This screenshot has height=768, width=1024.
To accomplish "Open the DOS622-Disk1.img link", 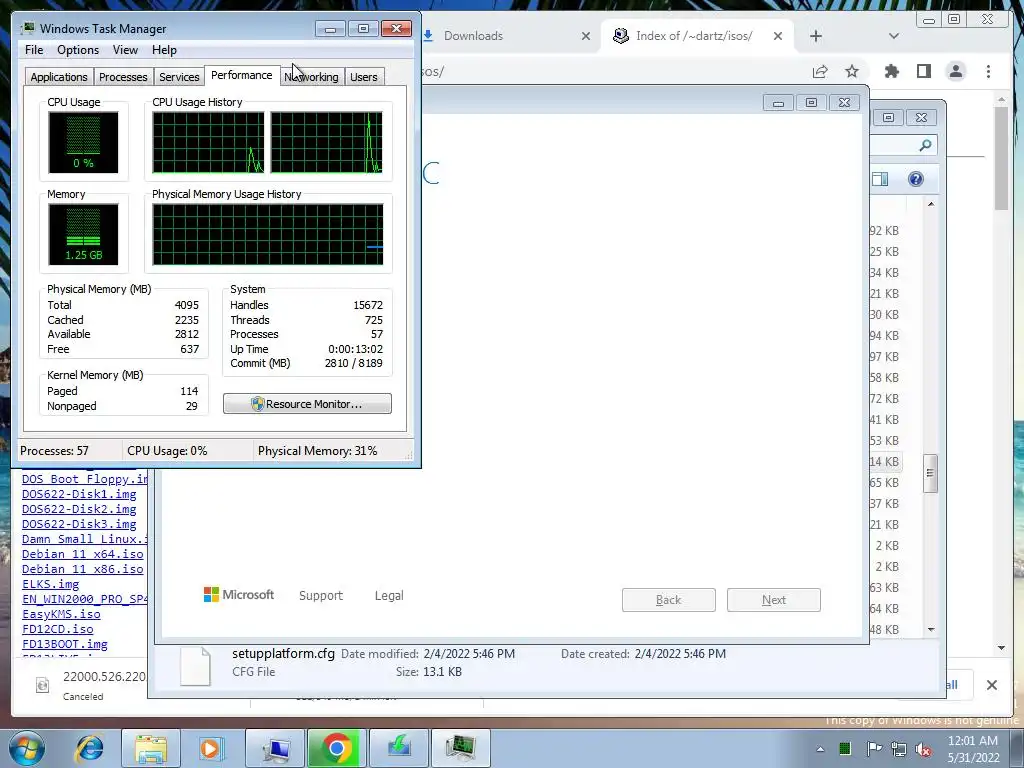I will point(79,494).
